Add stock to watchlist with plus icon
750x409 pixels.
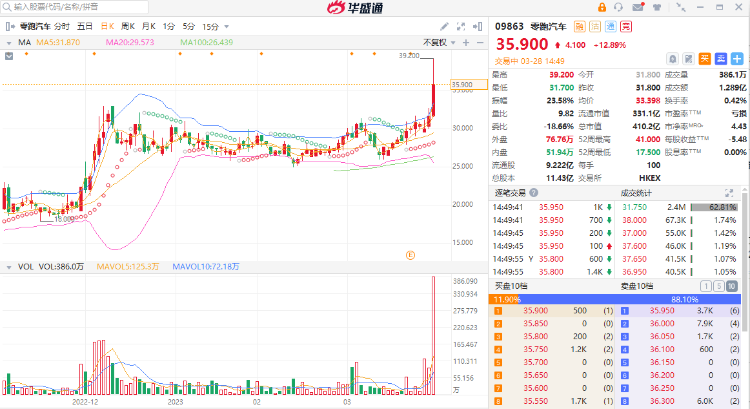pyautogui.click(x=737, y=59)
